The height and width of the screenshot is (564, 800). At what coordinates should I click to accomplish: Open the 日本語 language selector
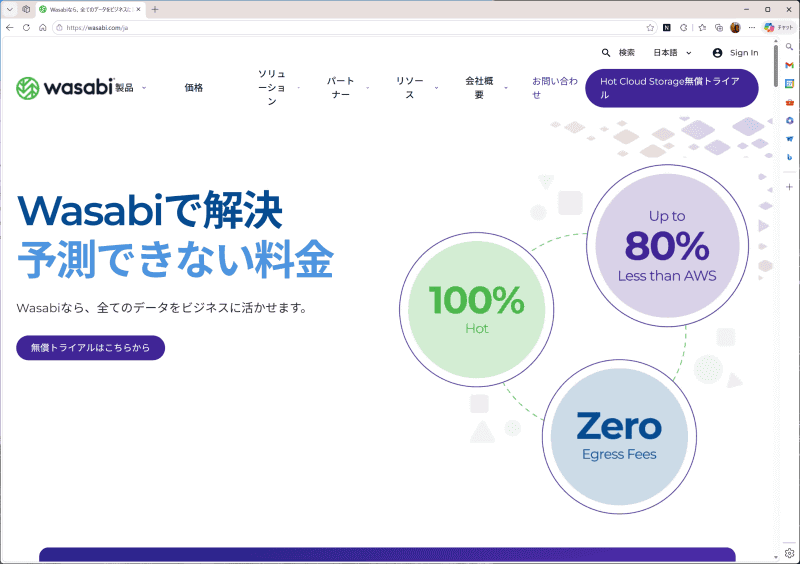click(672, 53)
